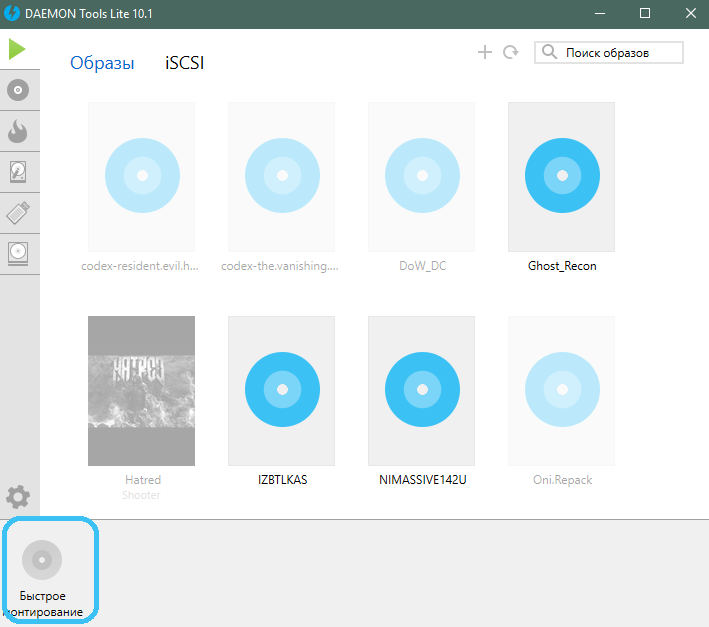This screenshot has width=709, height=627.
Task: Select the Ghost_Recon image thumbnail
Action: tap(562, 177)
